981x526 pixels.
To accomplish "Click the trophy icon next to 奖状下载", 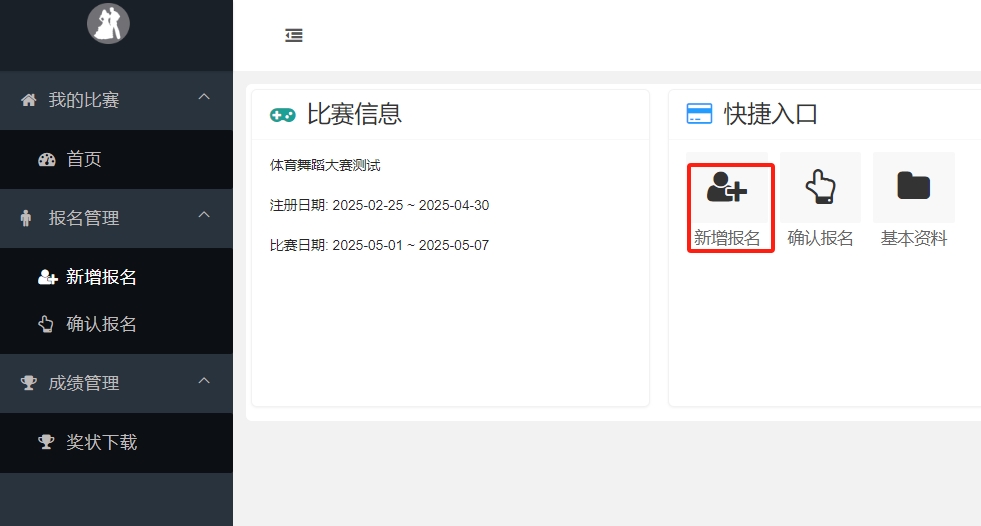I will click(47, 442).
